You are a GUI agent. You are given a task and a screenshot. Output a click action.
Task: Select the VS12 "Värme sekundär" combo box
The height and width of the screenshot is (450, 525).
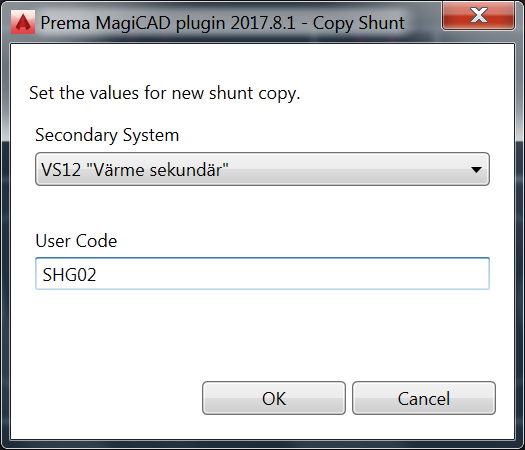click(x=262, y=169)
